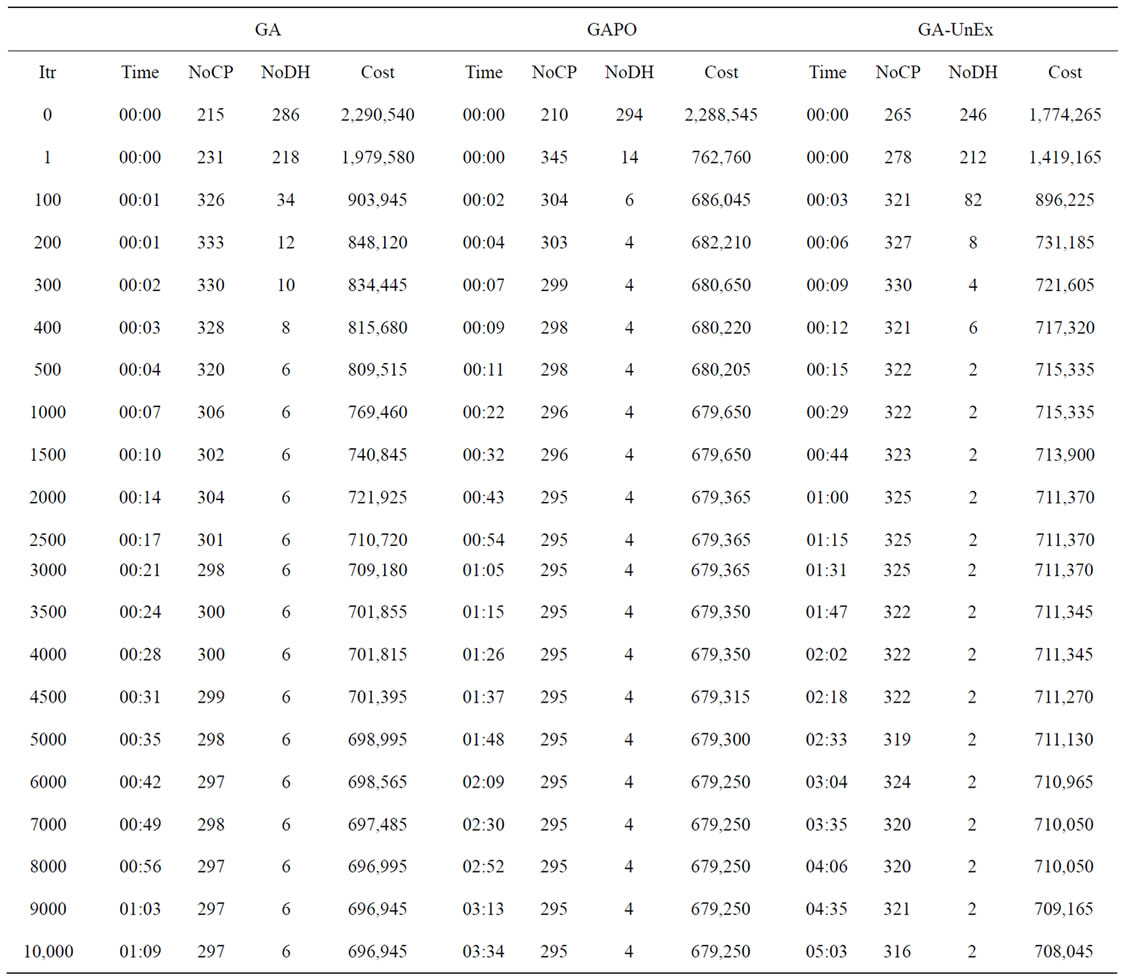
Task: Select GA cost value 1,979,580
Action: click(377, 157)
